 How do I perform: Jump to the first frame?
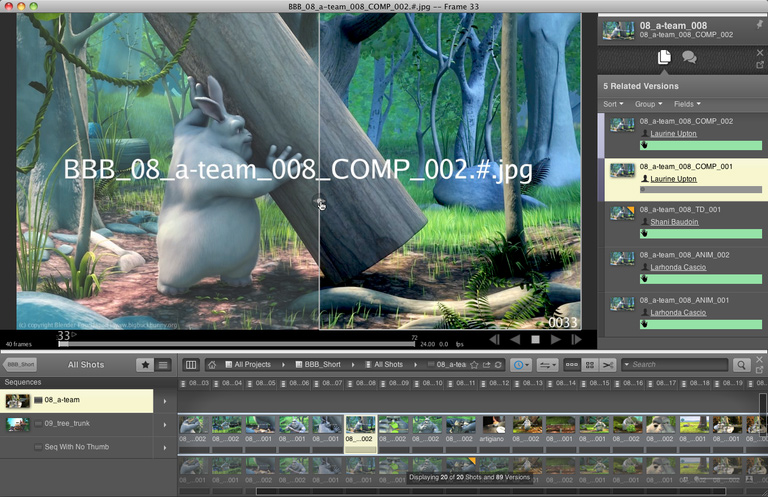[494, 339]
